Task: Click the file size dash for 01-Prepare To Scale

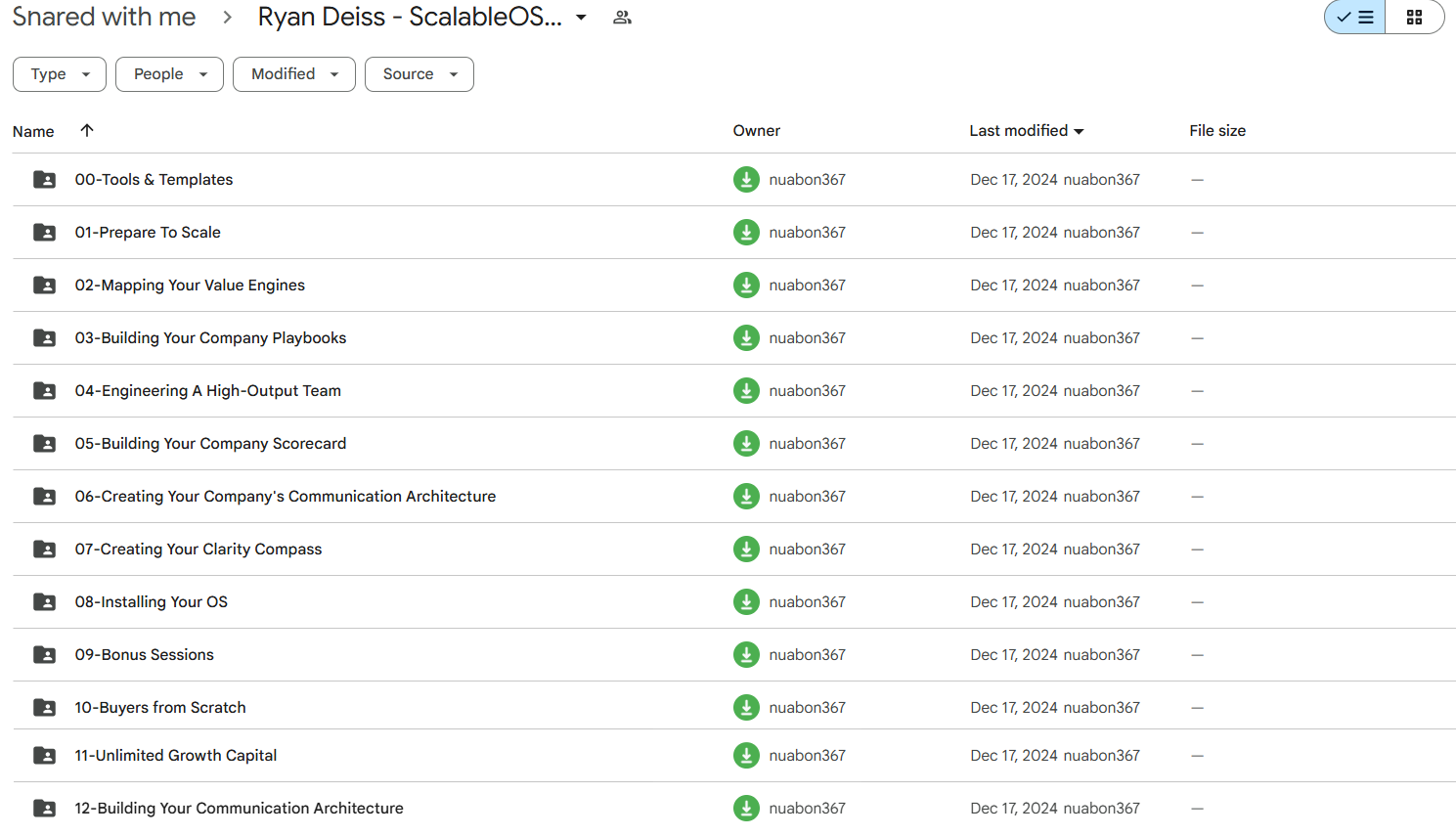Action: click(1197, 233)
